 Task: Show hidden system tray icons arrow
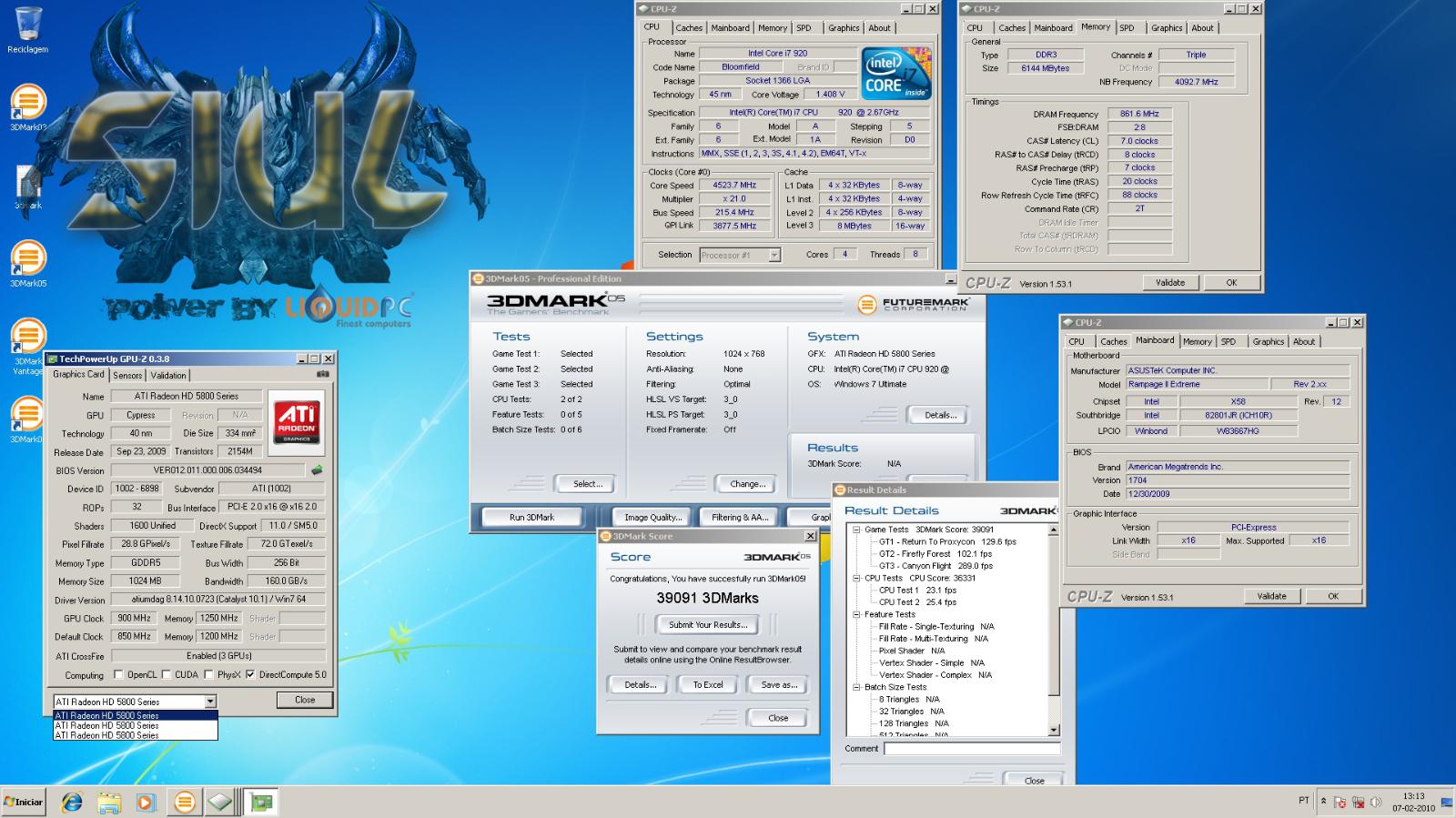click(x=1323, y=802)
